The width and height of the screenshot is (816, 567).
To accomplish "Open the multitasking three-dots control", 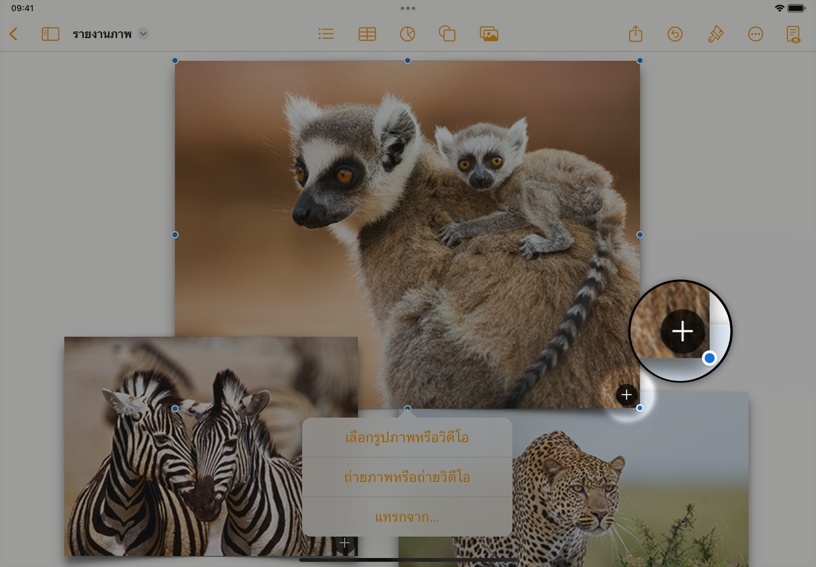I will click(x=408, y=8).
